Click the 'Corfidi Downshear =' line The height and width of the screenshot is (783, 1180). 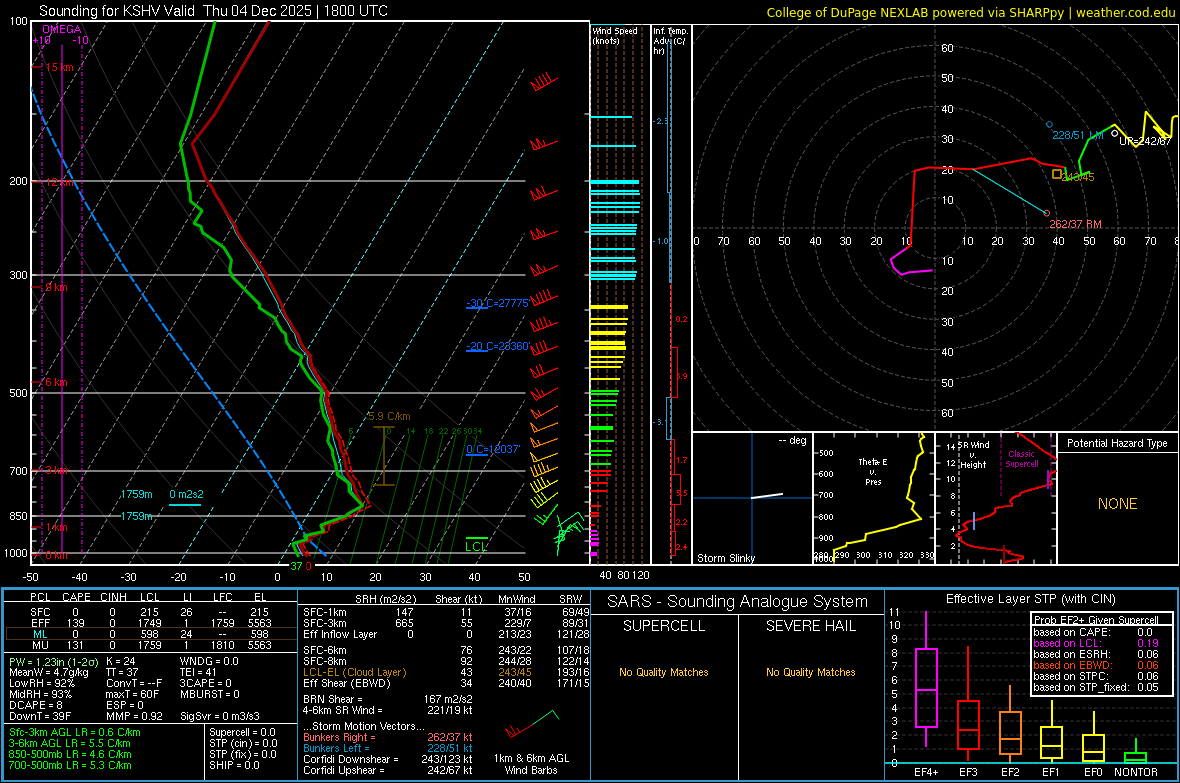388,760
